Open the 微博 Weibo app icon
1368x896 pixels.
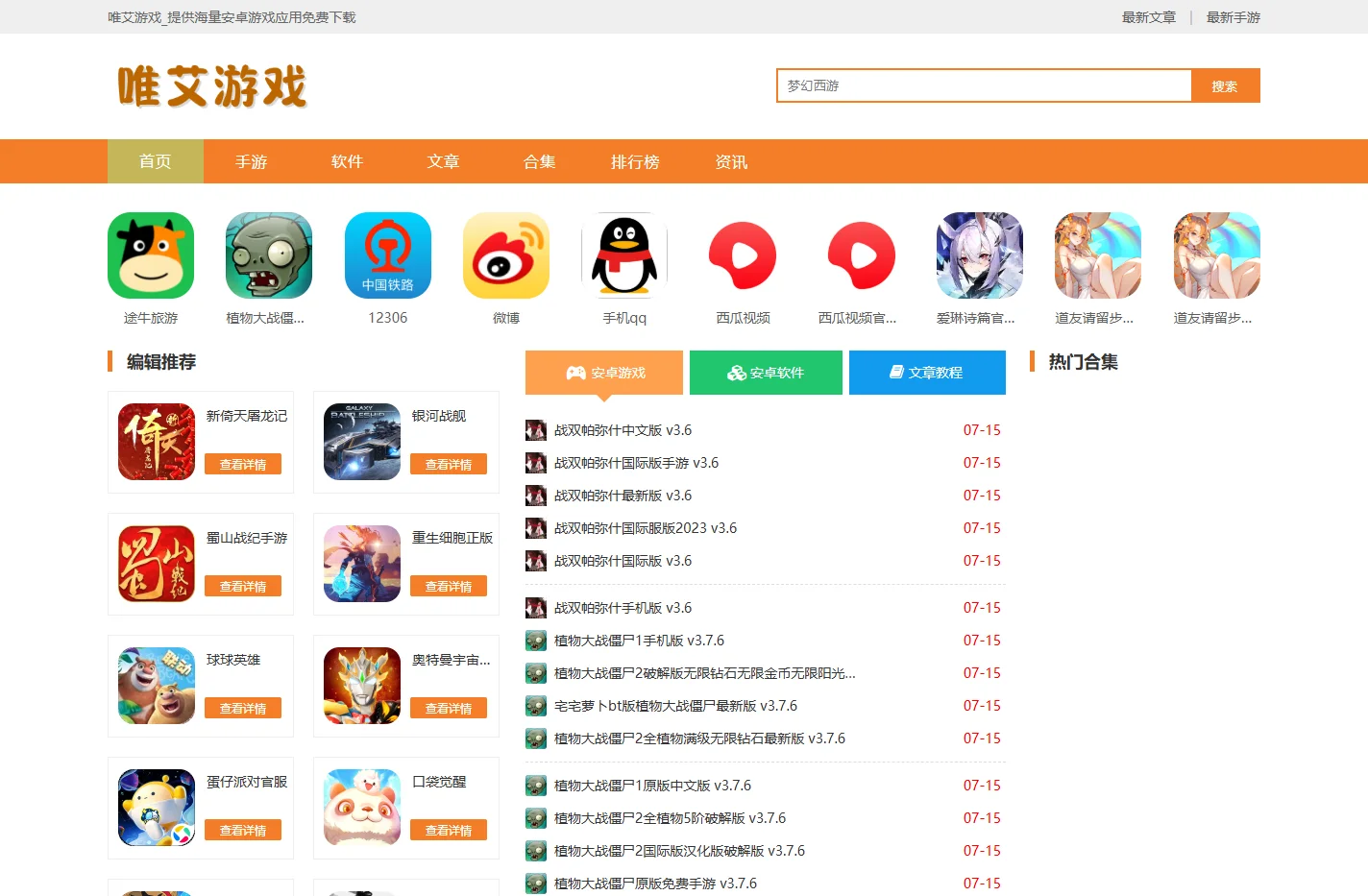click(506, 255)
